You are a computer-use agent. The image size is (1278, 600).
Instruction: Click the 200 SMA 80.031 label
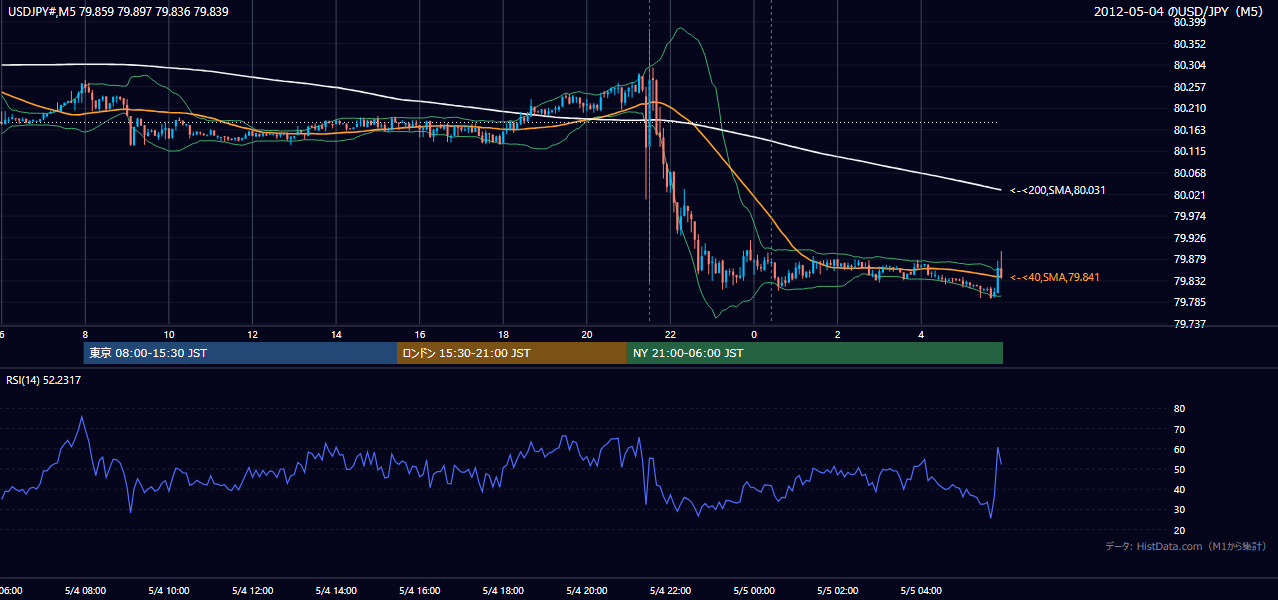pyautogui.click(x=1057, y=190)
